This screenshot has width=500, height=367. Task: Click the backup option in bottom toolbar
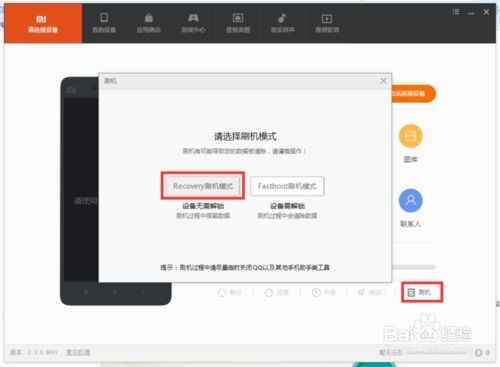(x=230, y=293)
